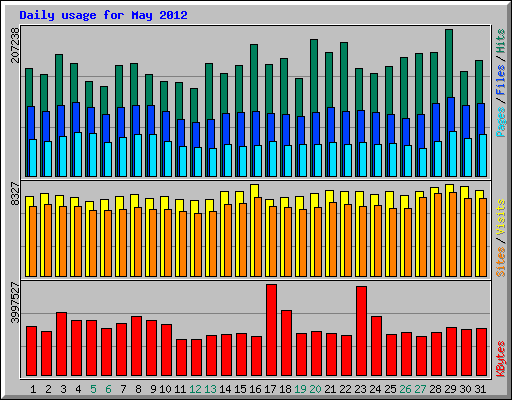Select the cyan Pages bar for day 27
The height and width of the screenshot is (400, 512).
423,162
